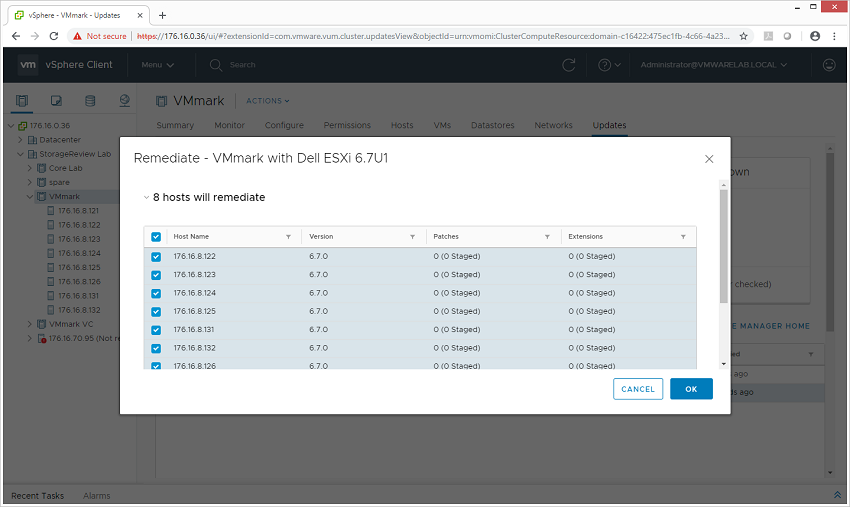Select the errored host 176.16.70.95 icon
The width and height of the screenshot is (850, 507).
(42, 338)
